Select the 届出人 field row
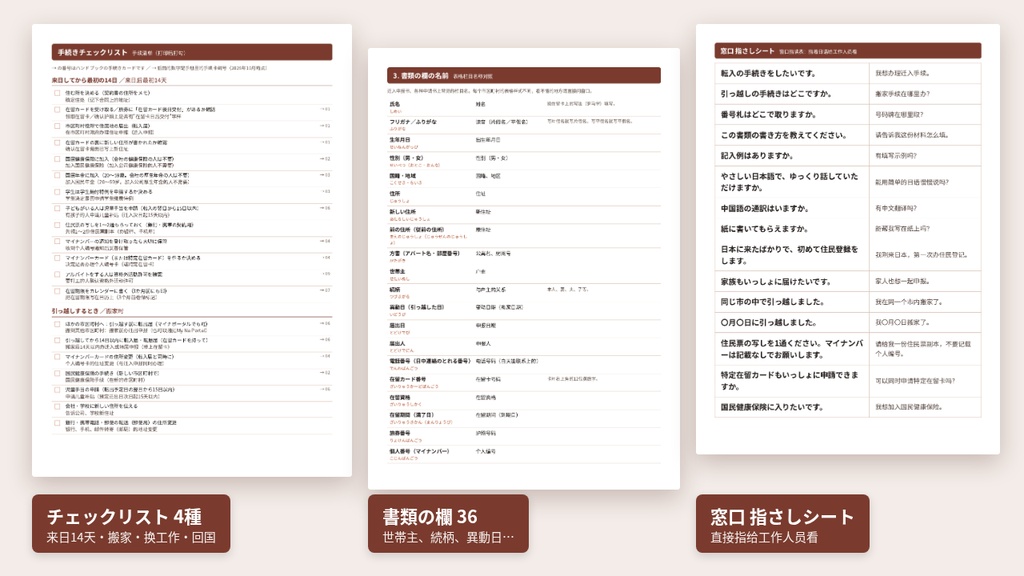The image size is (1024, 576). click(x=524, y=346)
